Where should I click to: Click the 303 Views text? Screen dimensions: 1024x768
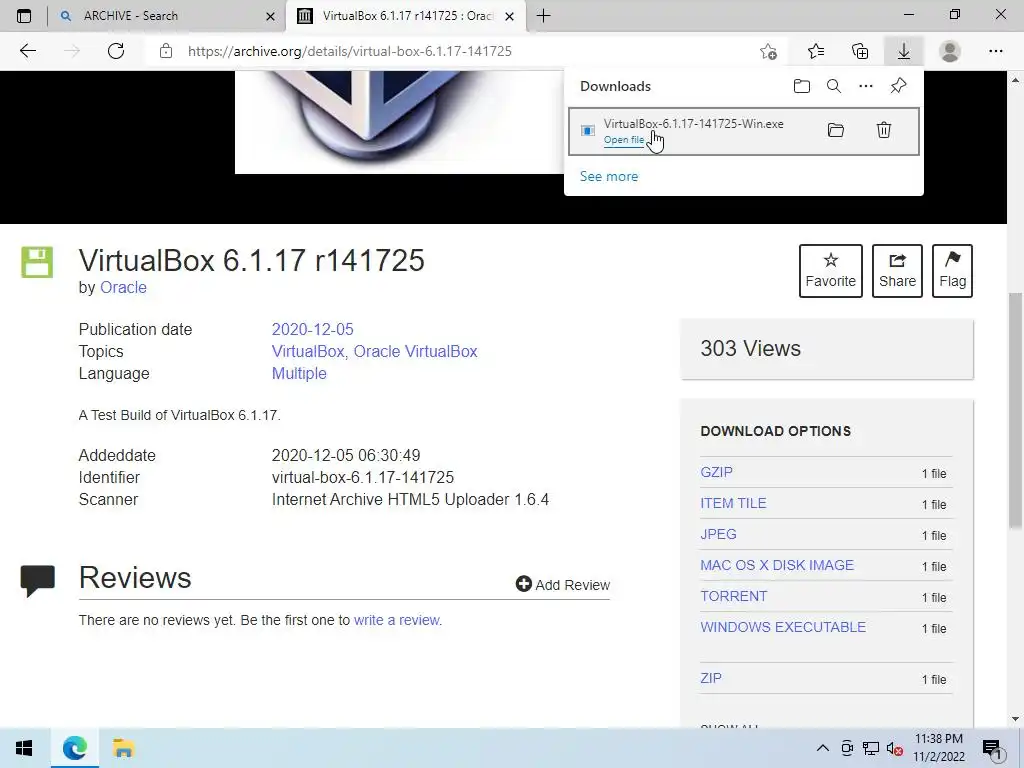[x=750, y=348]
